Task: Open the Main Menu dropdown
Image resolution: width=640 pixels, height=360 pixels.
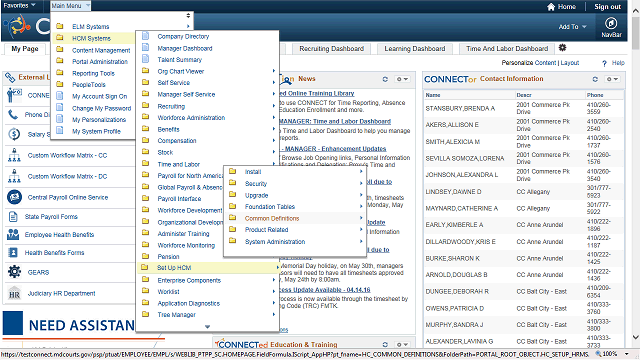Action: 71,6
